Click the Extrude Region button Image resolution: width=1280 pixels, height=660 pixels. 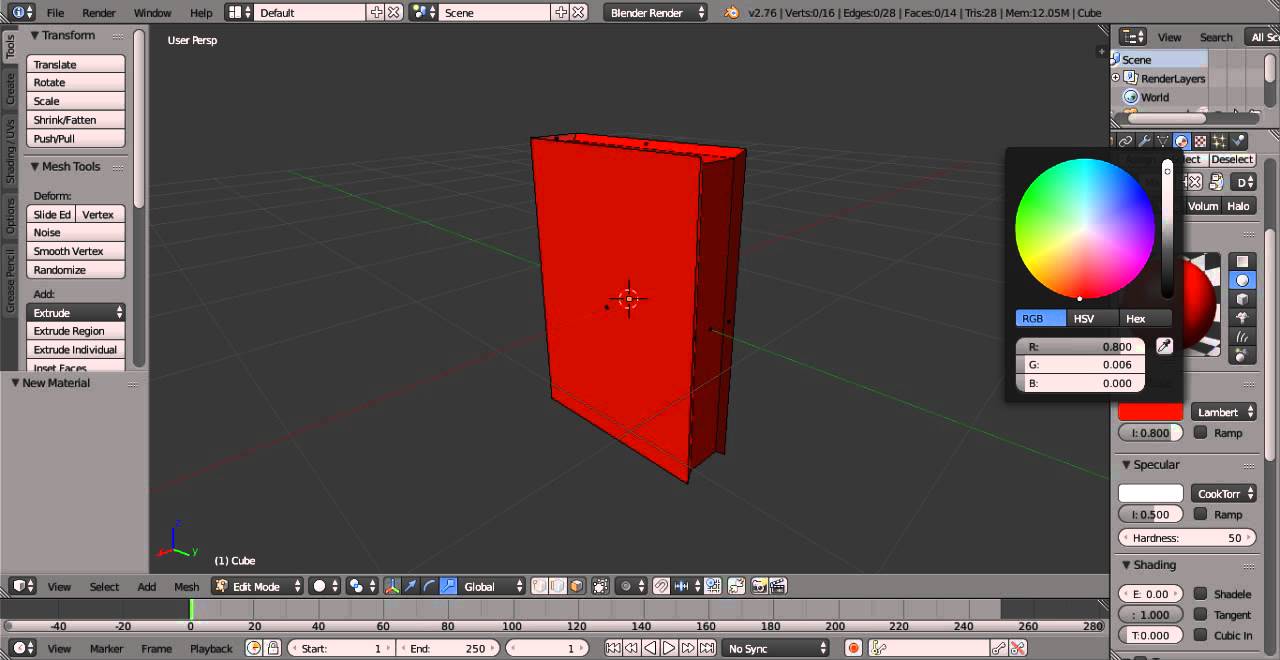point(76,330)
